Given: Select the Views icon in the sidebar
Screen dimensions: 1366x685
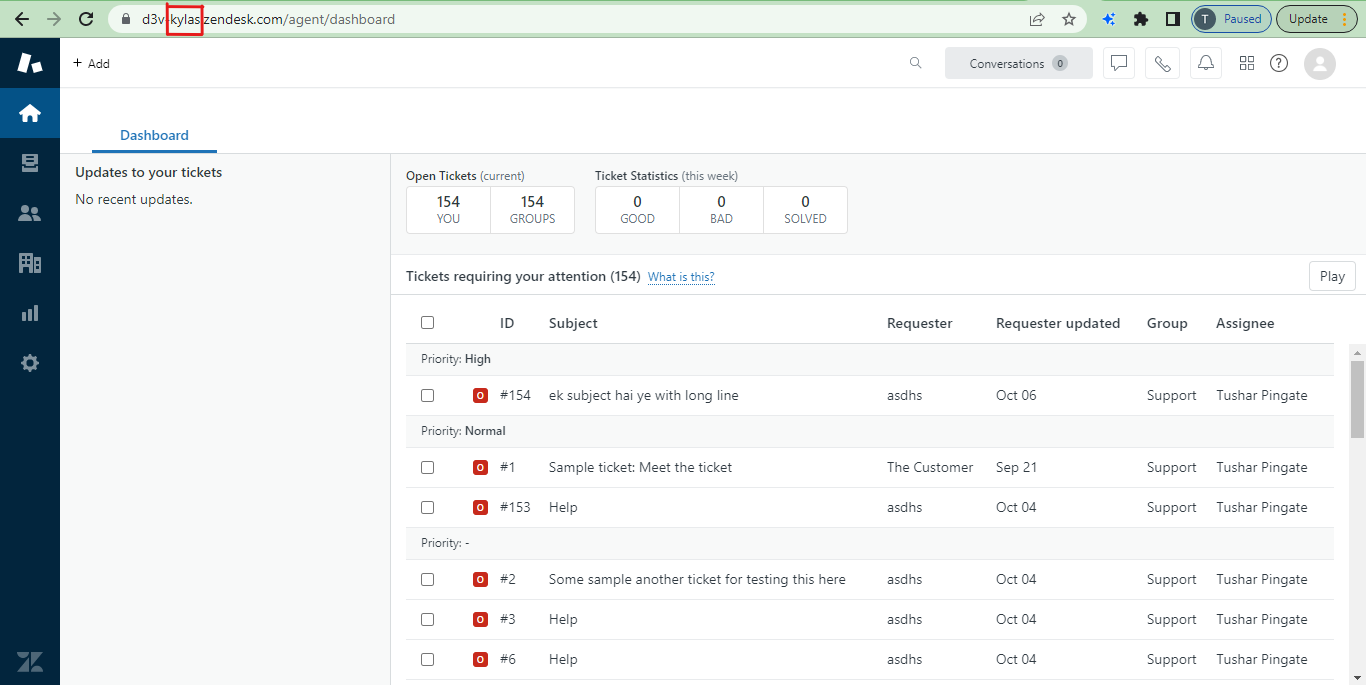Looking at the screenshot, I should pos(29,162).
